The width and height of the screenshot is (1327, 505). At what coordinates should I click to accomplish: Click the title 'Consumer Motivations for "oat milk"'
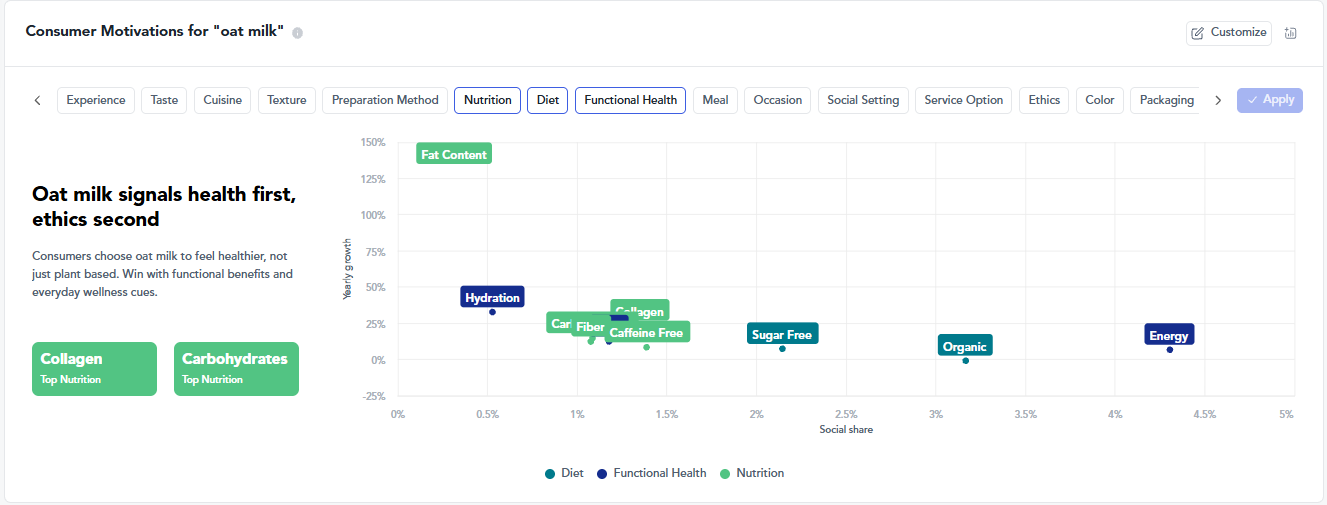pos(154,32)
